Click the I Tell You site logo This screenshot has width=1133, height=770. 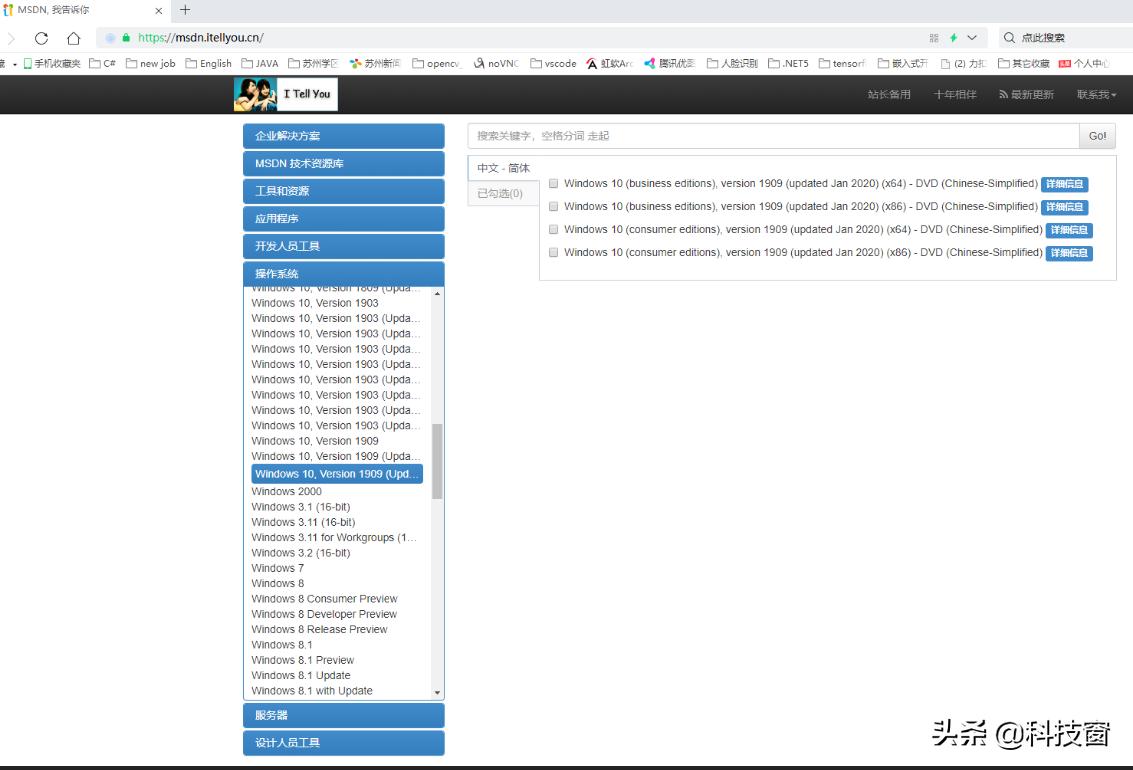coord(285,94)
